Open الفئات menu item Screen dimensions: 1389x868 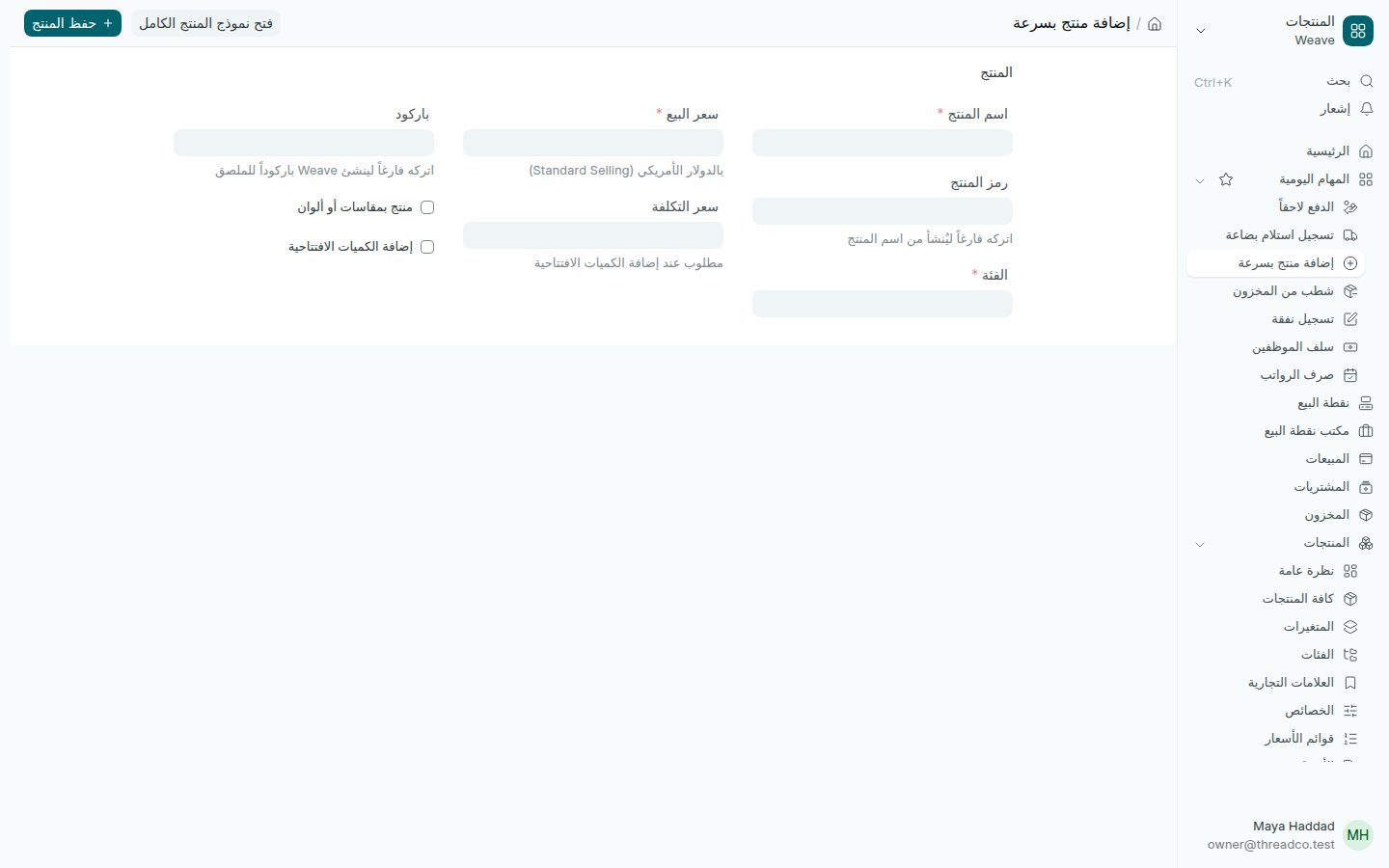click(x=1275, y=655)
